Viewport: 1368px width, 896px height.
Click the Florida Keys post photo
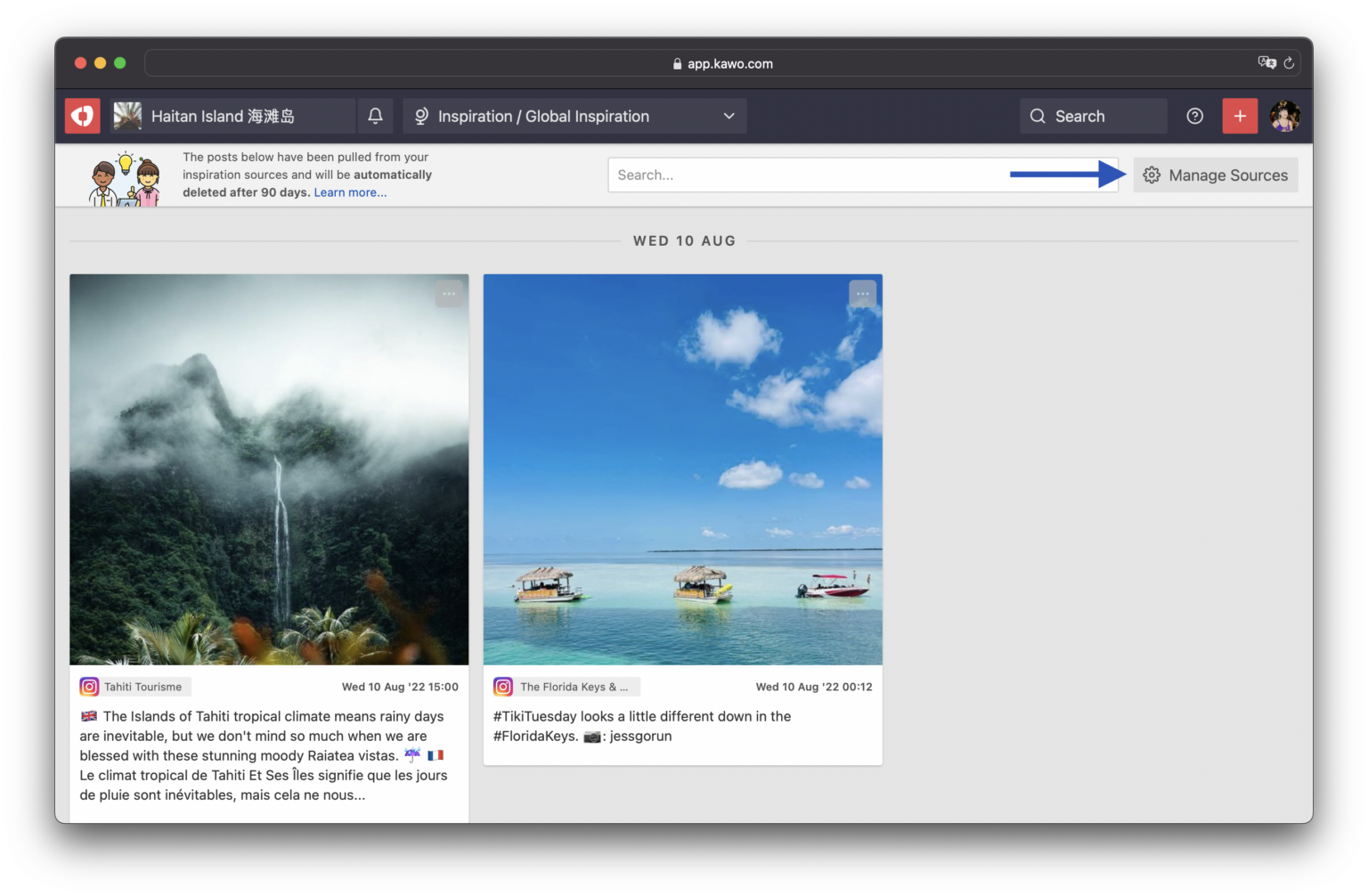pyautogui.click(x=682, y=469)
